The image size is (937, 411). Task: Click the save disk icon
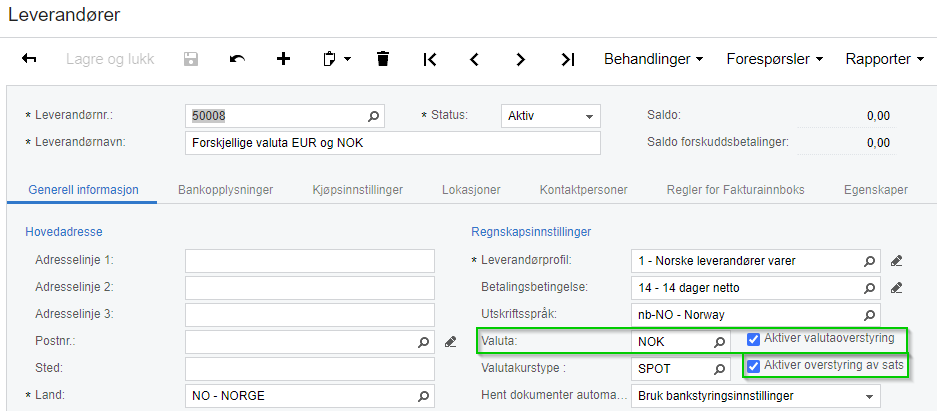pyautogui.click(x=191, y=59)
